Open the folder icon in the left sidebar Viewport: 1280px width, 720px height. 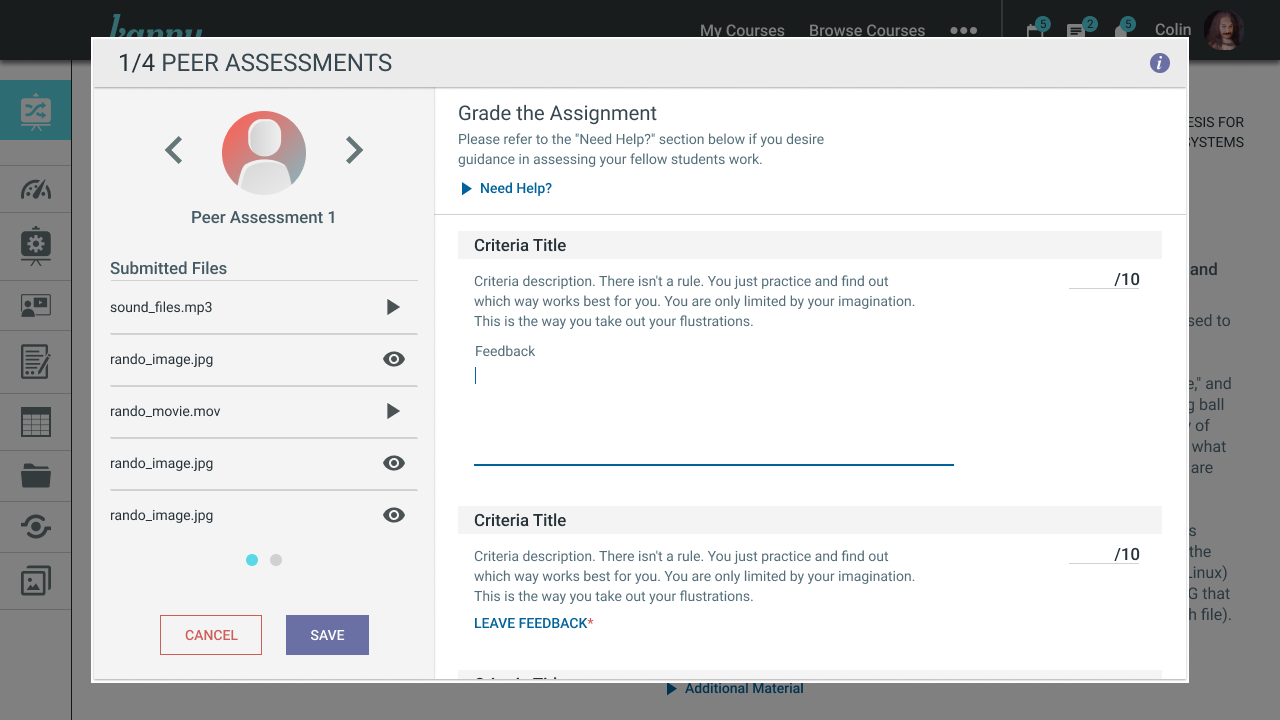click(x=35, y=476)
